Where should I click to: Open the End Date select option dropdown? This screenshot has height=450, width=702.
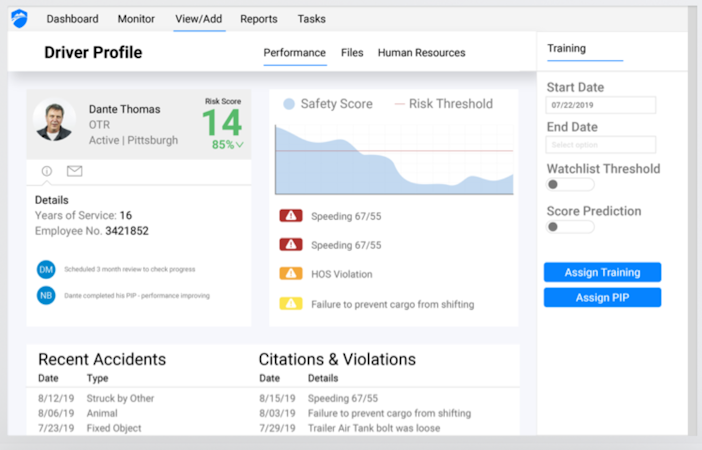click(x=601, y=145)
